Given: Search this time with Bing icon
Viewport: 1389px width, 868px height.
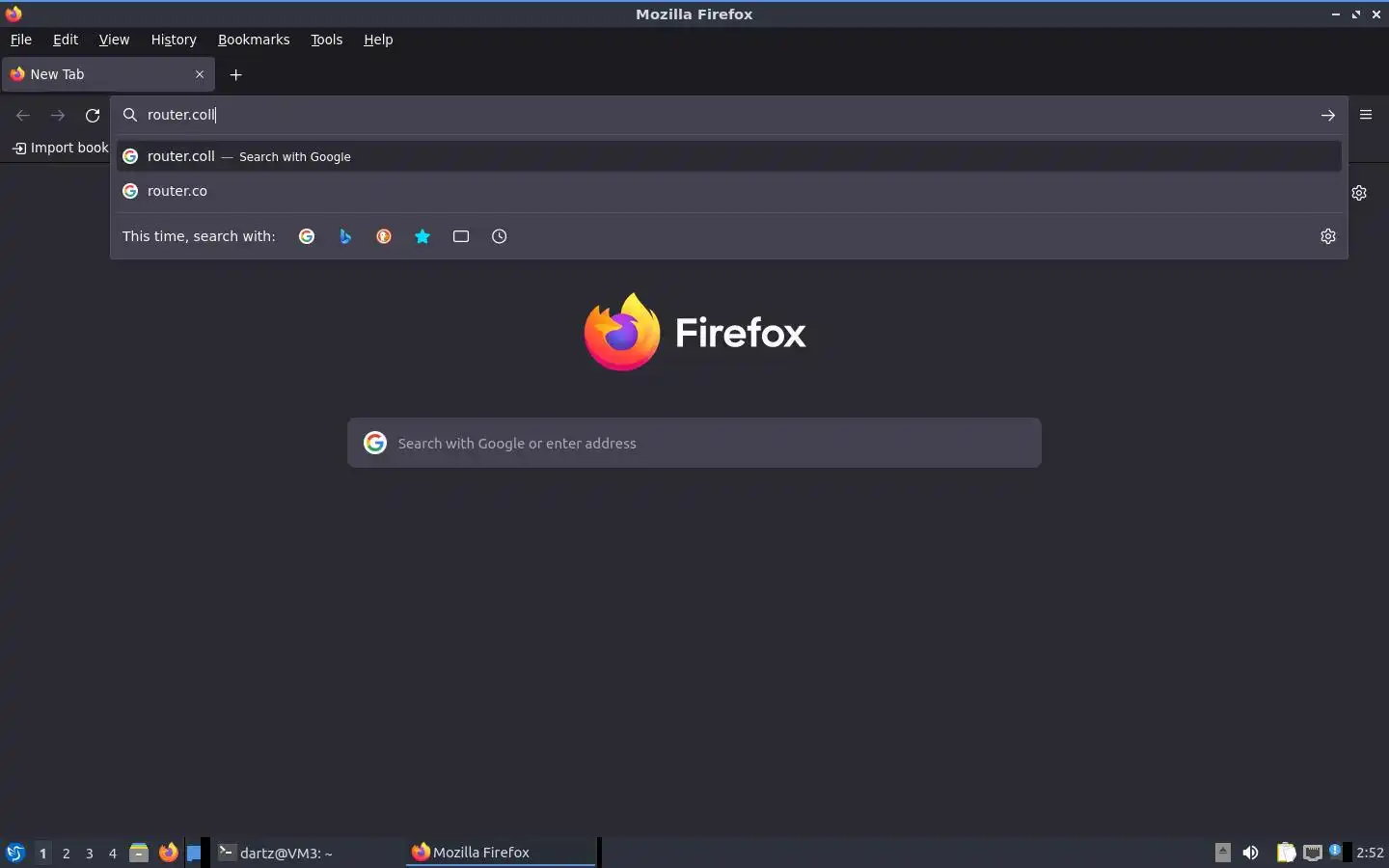Looking at the screenshot, I should click(x=345, y=236).
